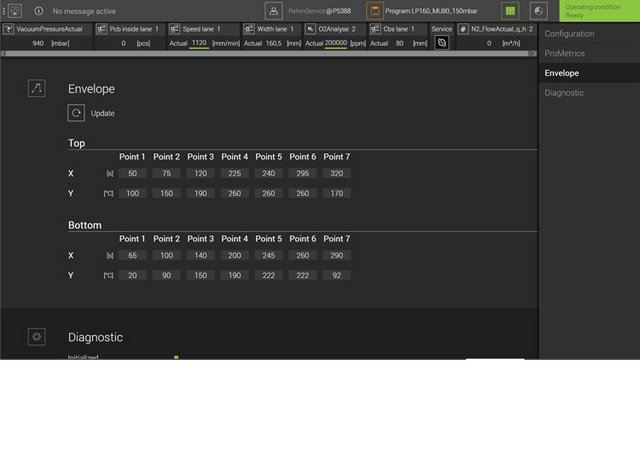
Task: Select the Envelope tab in sidebar
Action: pyautogui.click(x=561, y=73)
